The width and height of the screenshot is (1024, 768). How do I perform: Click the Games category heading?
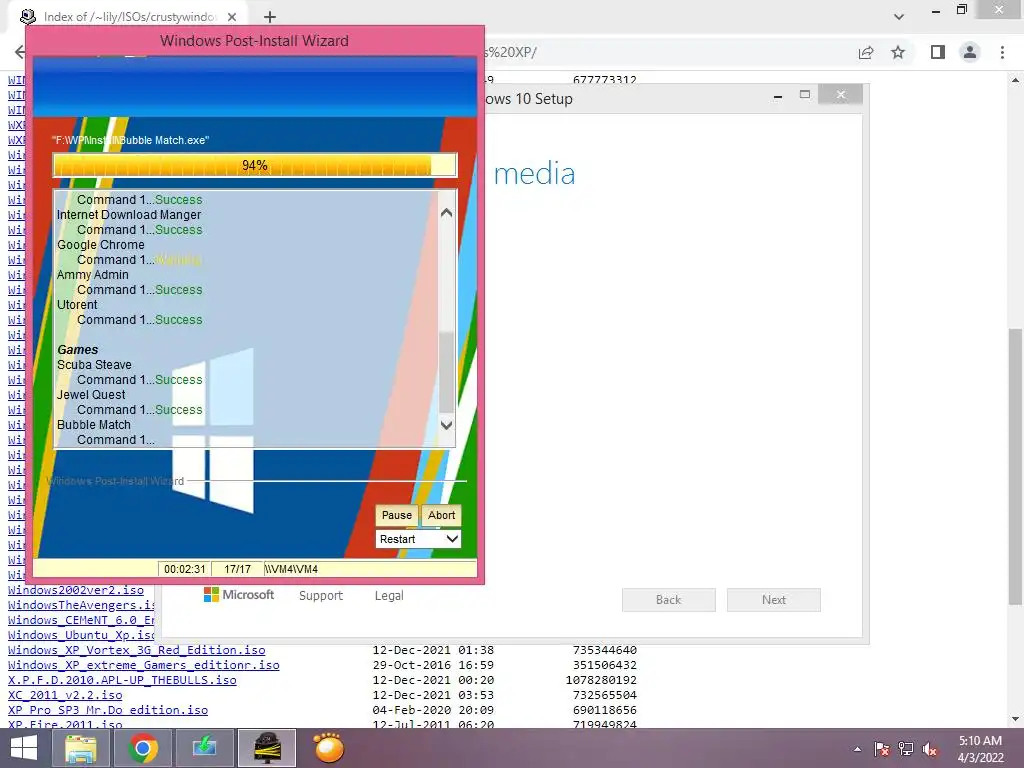[x=77, y=350]
